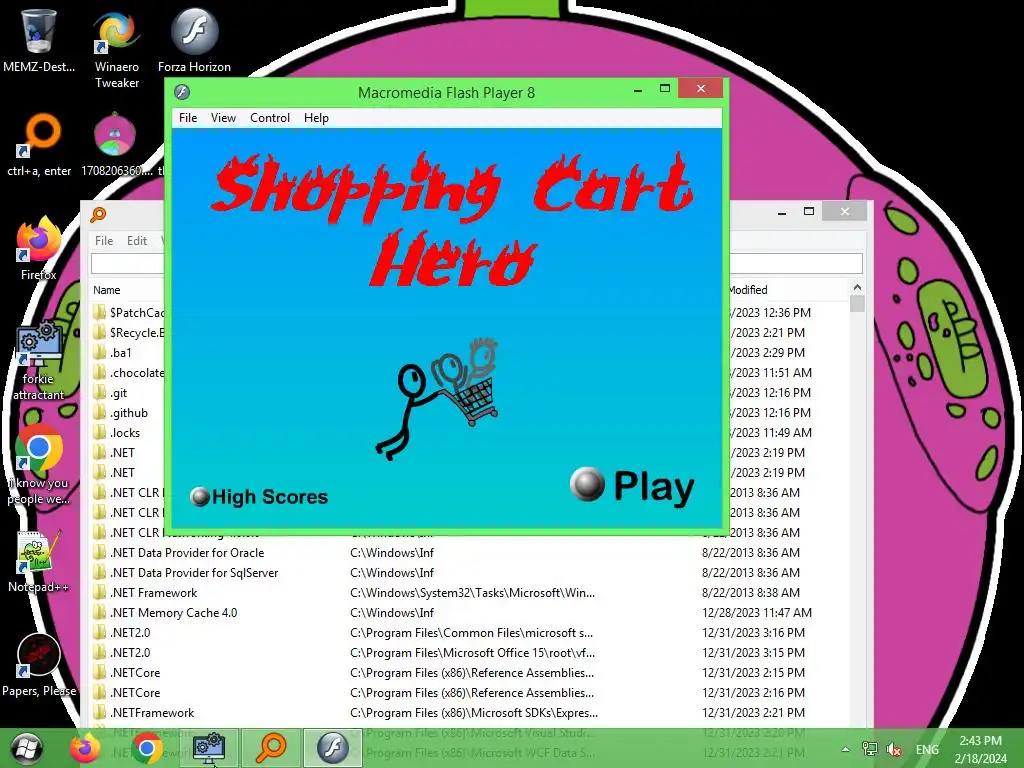Click the shopping cart stick figure graphic
This screenshot has width=1024, height=768.
[x=436, y=398]
